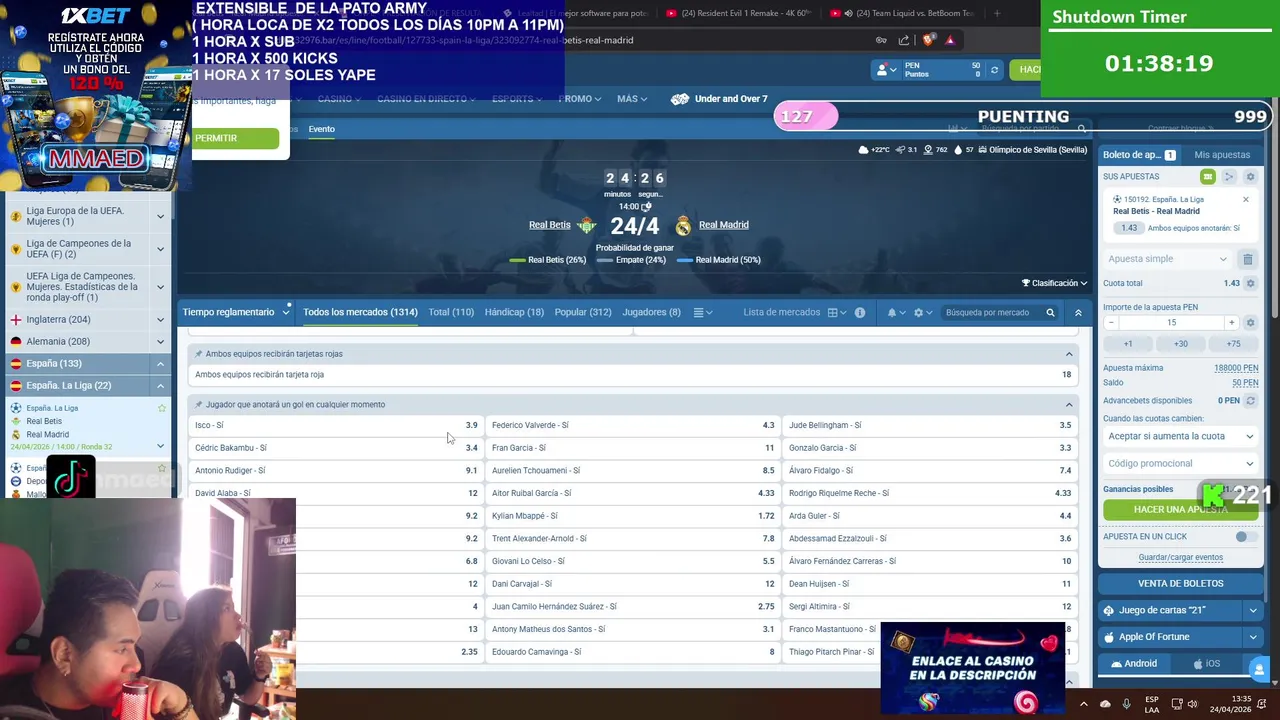Expand Código promocional field
This screenshot has width=1280, height=720.
tap(1180, 463)
